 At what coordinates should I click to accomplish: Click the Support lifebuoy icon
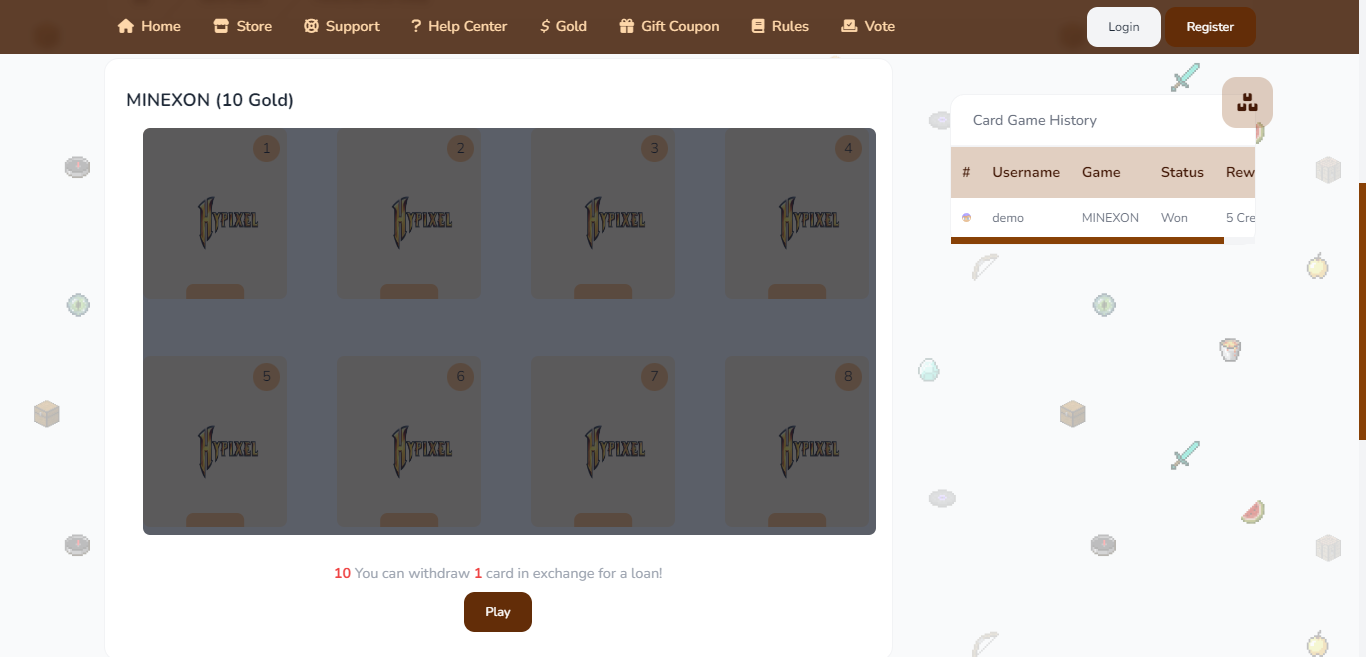tap(311, 26)
